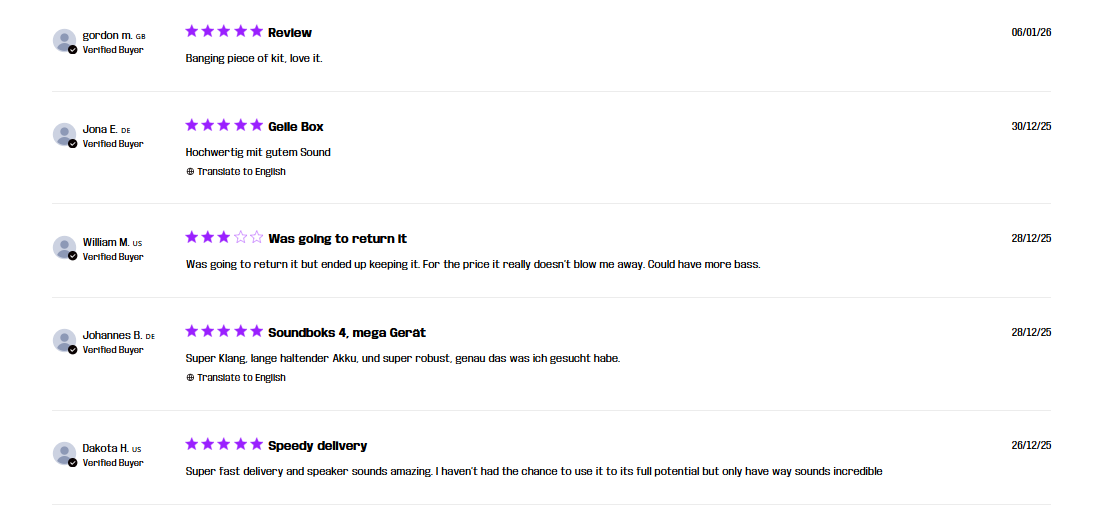Click the globe icon under Jona's review
Image resolution: width=1119 pixels, height=505 pixels.
pos(190,172)
